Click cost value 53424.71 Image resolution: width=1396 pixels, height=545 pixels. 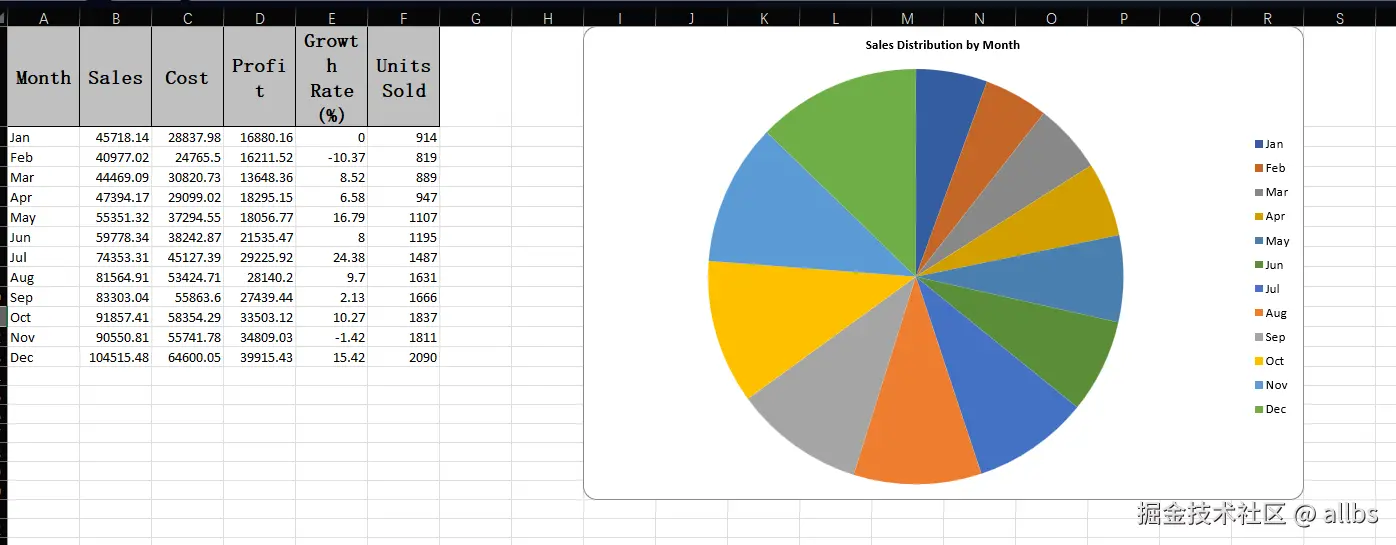187,277
